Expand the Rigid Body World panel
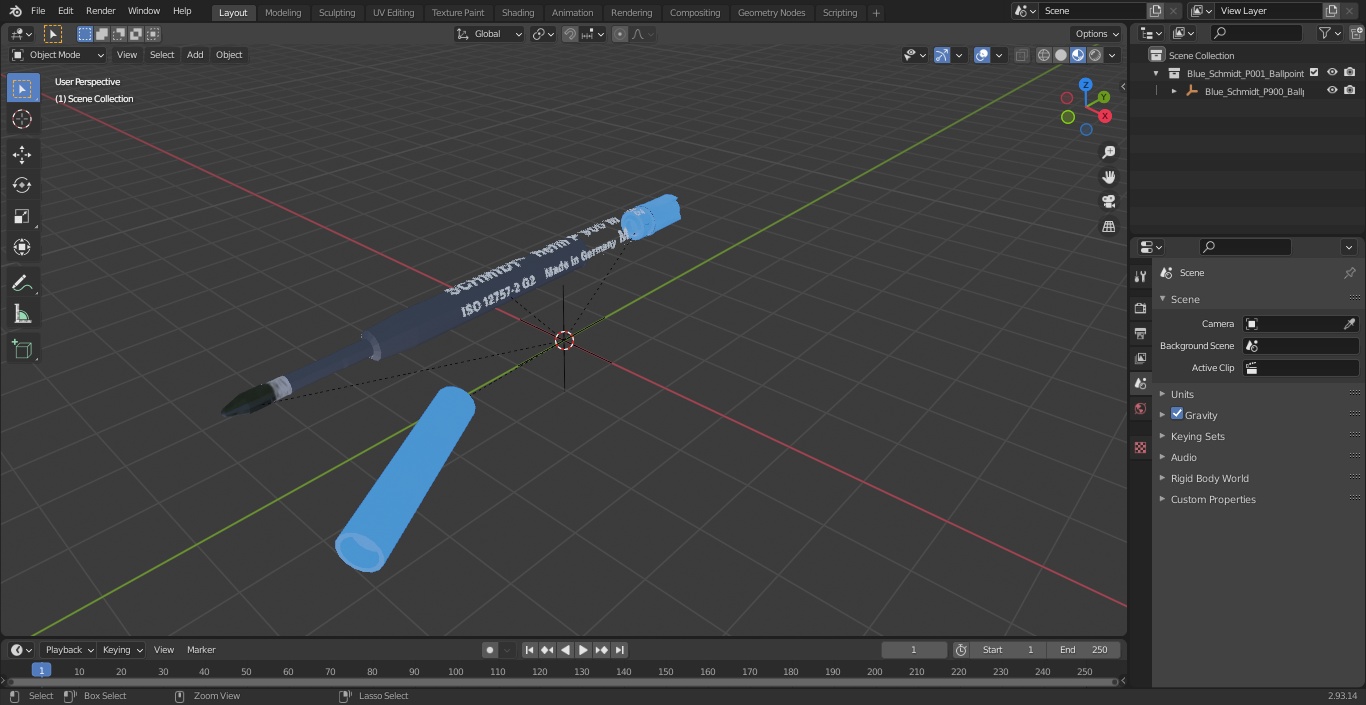 [x=1209, y=478]
